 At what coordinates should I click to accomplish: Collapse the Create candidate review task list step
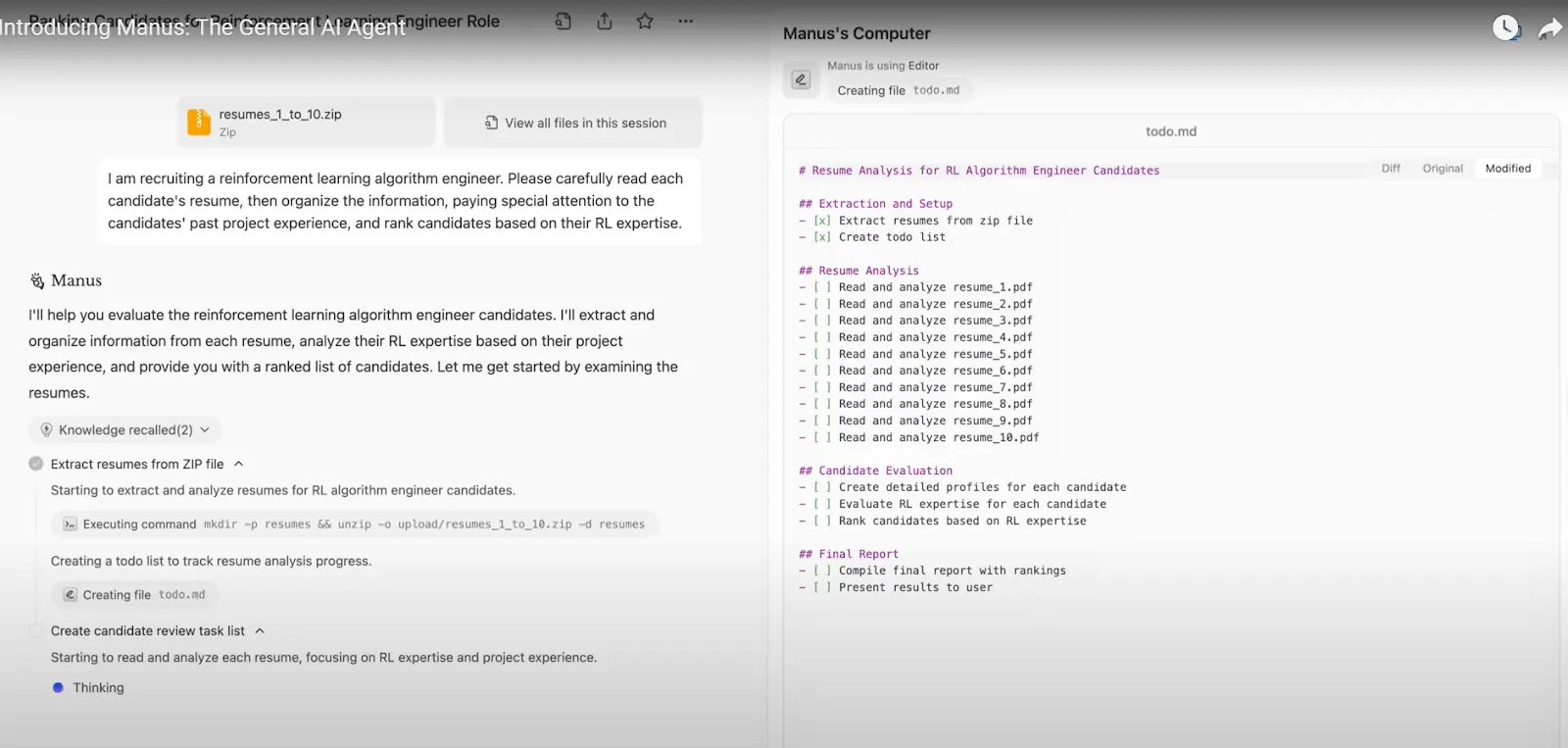[260, 630]
